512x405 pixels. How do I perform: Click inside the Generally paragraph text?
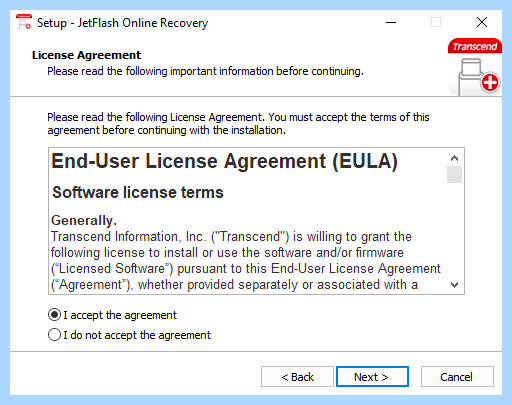(246, 261)
